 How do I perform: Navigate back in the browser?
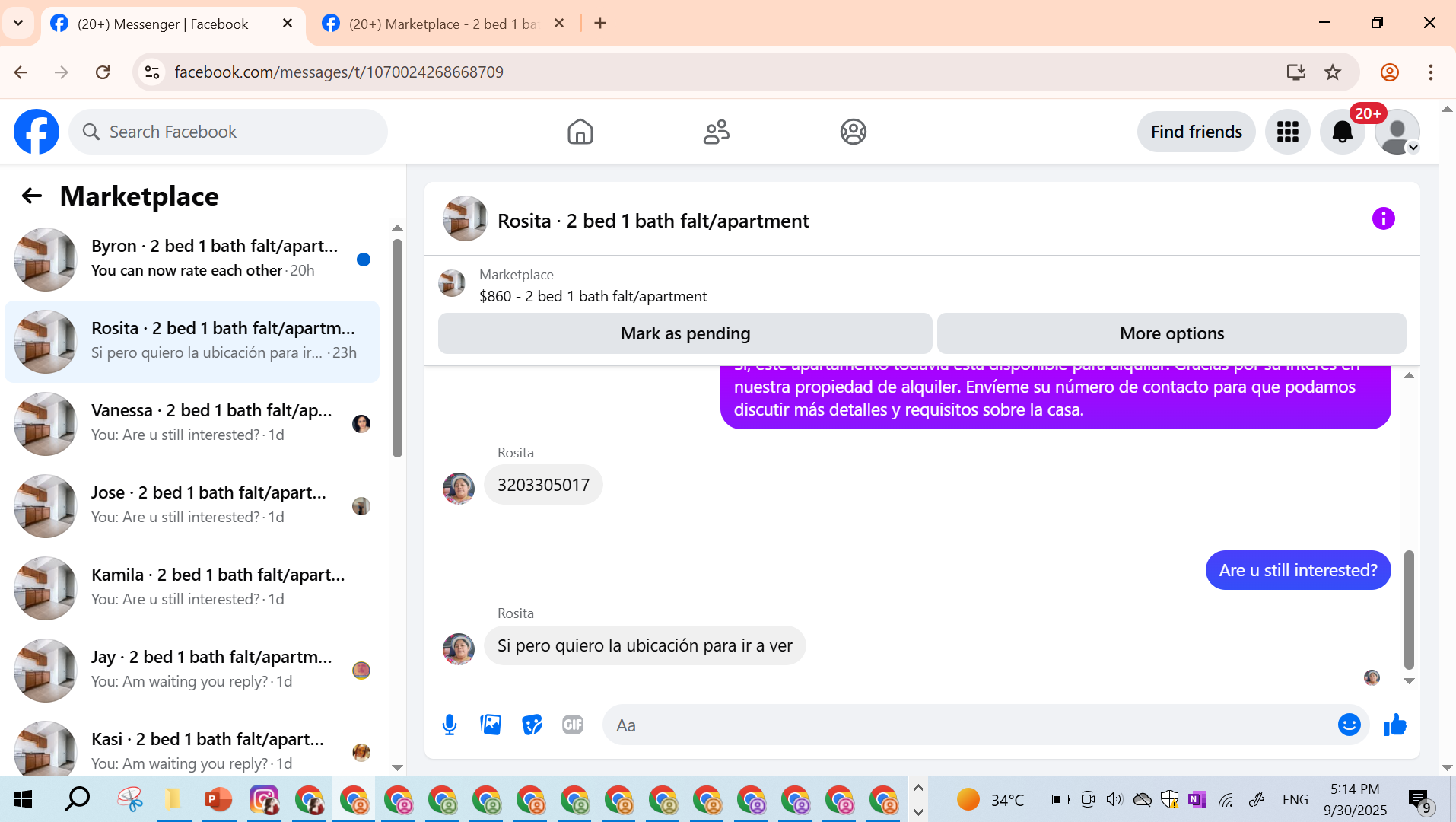coord(21,72)
